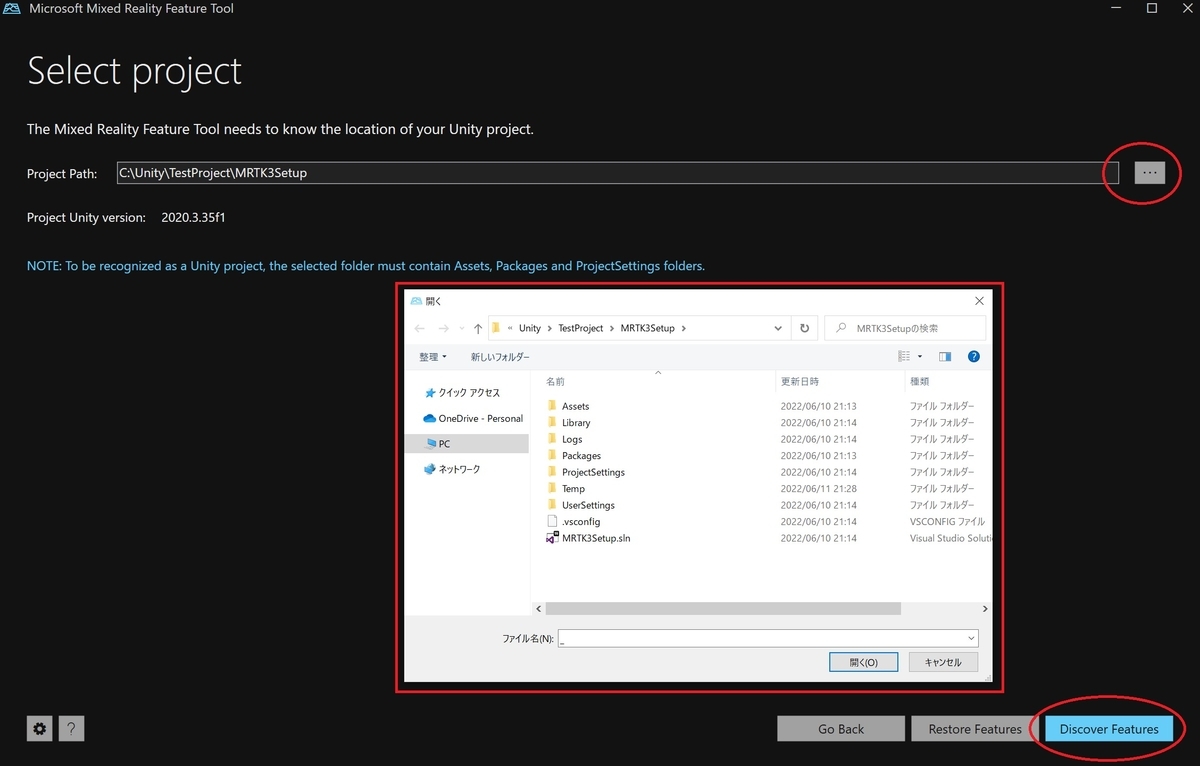Open the view options dropdown arrow
Screen dimensions: 1200x766
tap(920, 357)
